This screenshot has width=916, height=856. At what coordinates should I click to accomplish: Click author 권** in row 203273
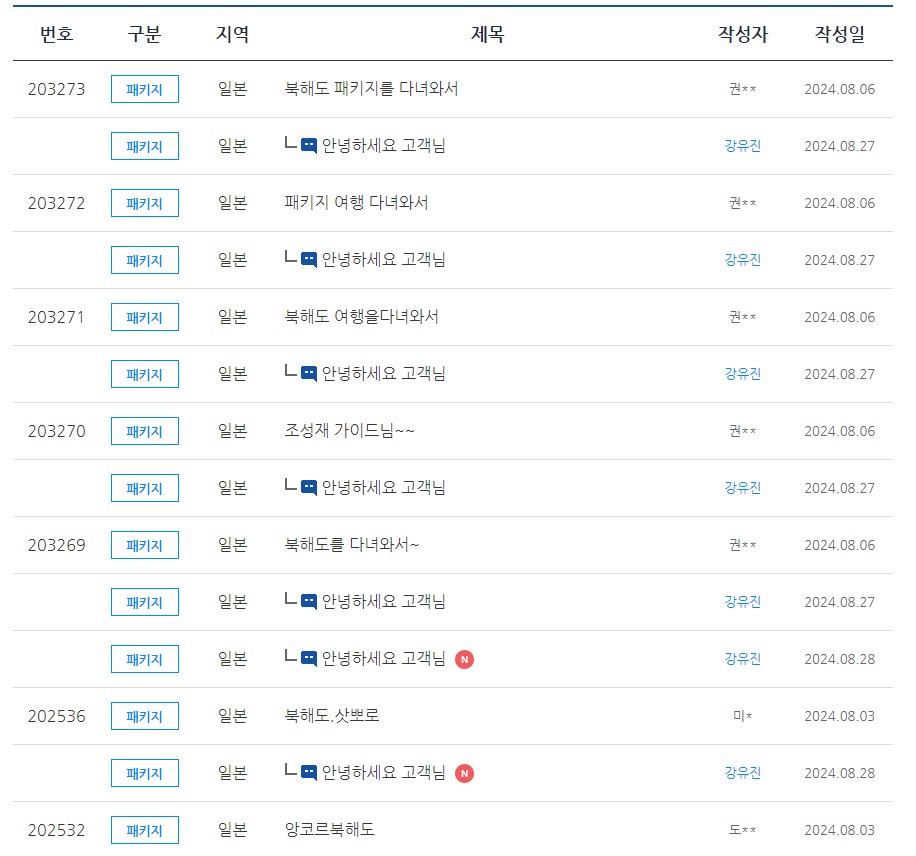pos(742,89)
